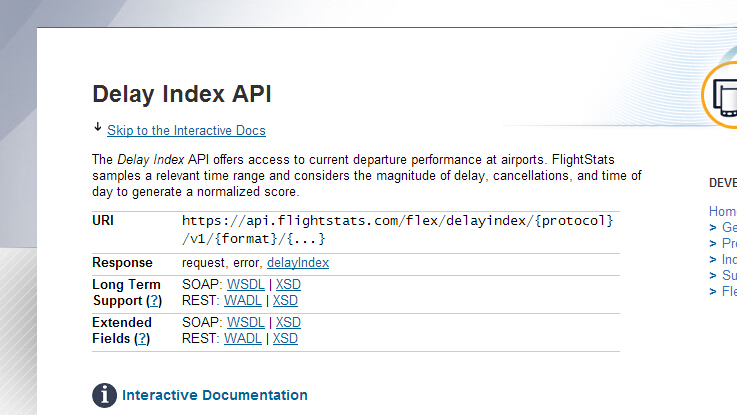Viewport: 737px width, 415px height.
Task: Click the orange device icon at right edge
Action: click(720, 95)
